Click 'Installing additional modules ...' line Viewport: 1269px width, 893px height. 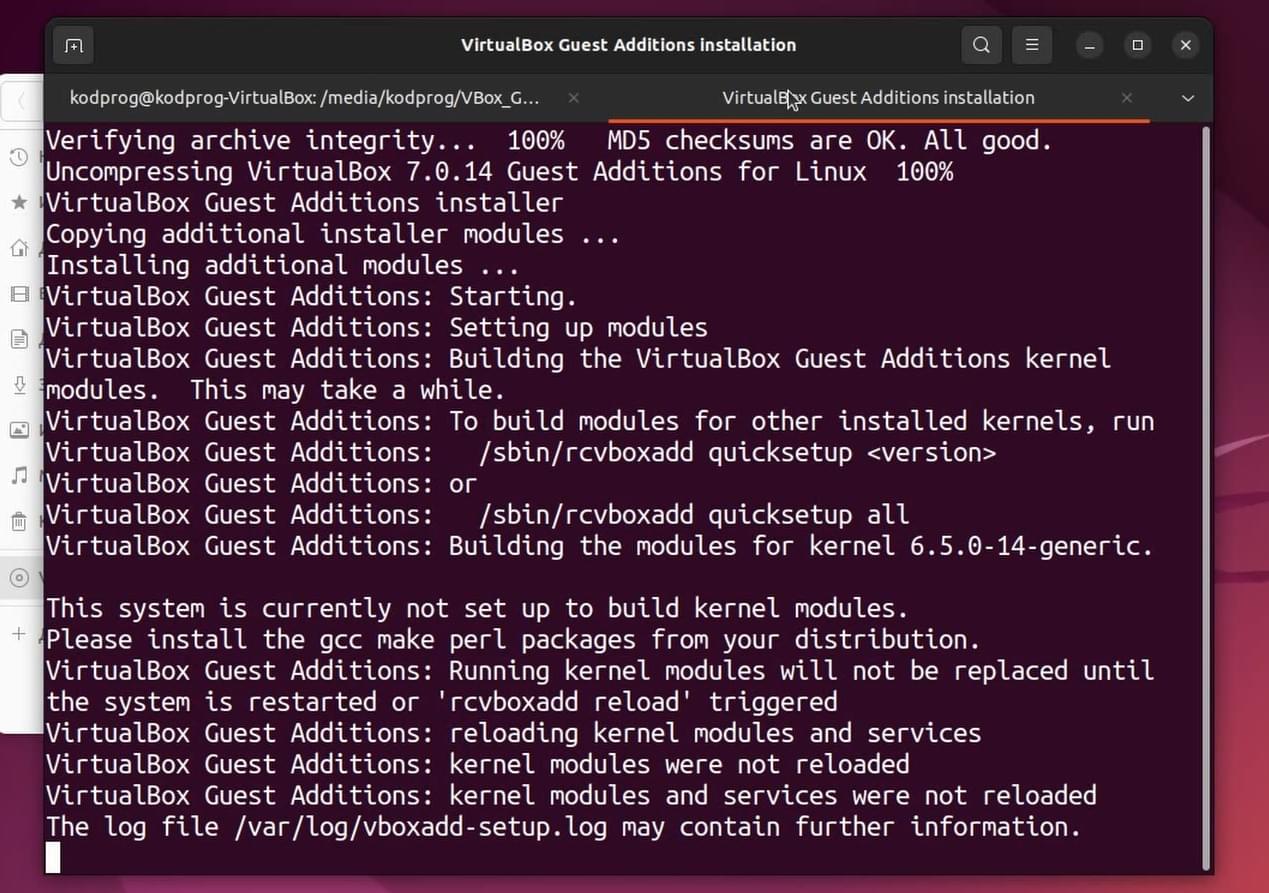283,265
